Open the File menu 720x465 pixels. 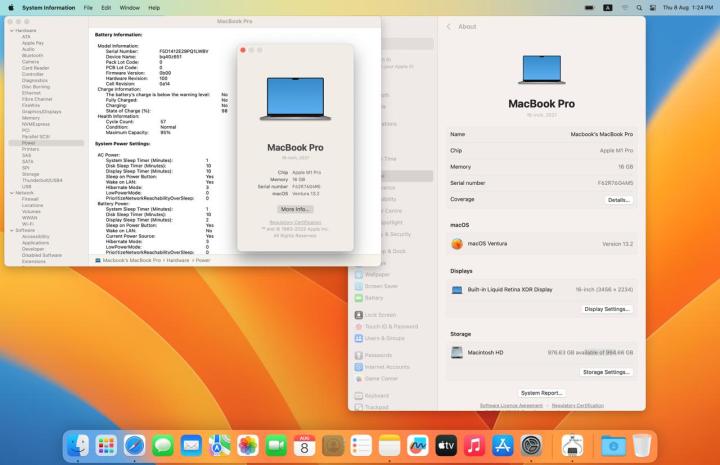(88, 8)
